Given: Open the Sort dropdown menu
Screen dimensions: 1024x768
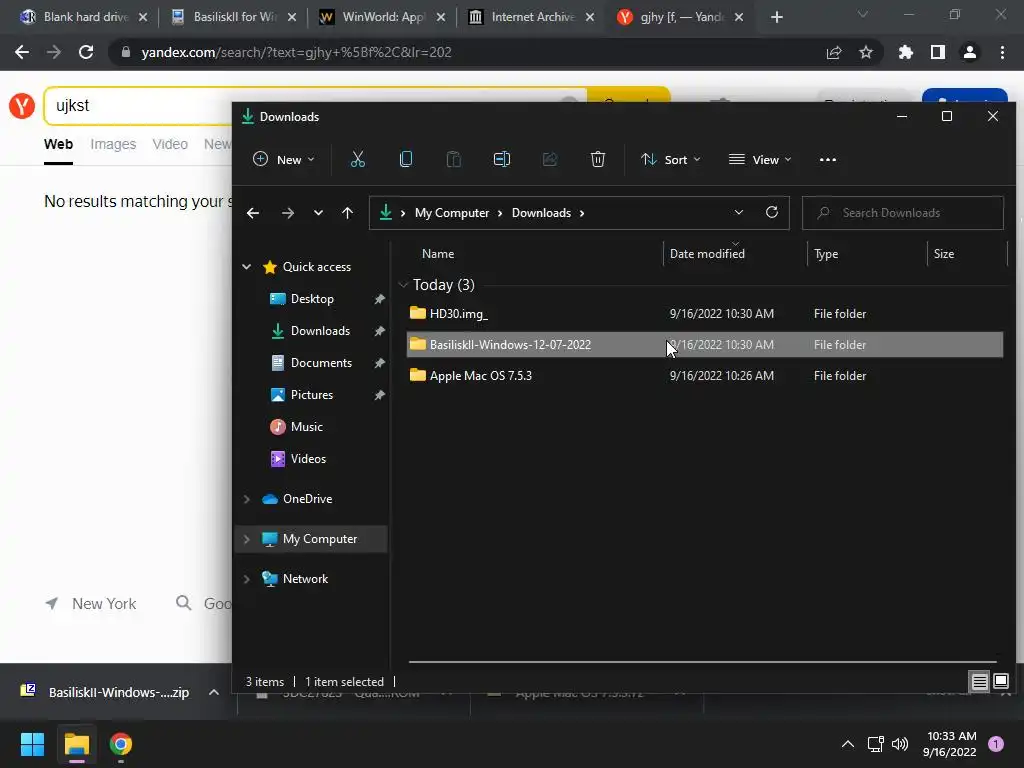Looking at the screenshot, I should pyautogui.click(x=671, y=159).
